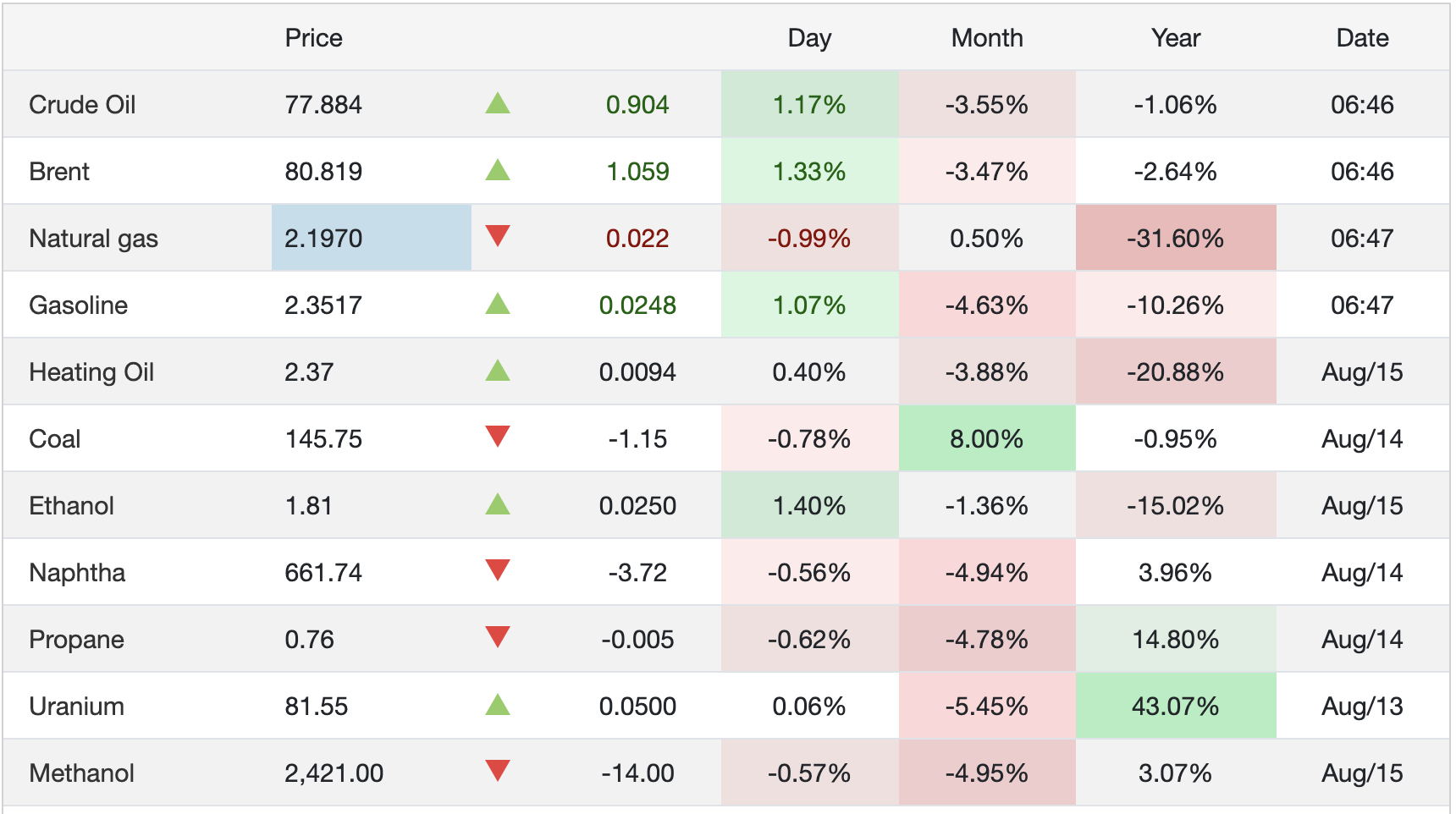Viewport: 1456px width, 814px height.
Task: Click the Natural gas yearly change -31.60%
Action: click(1176, 239)
